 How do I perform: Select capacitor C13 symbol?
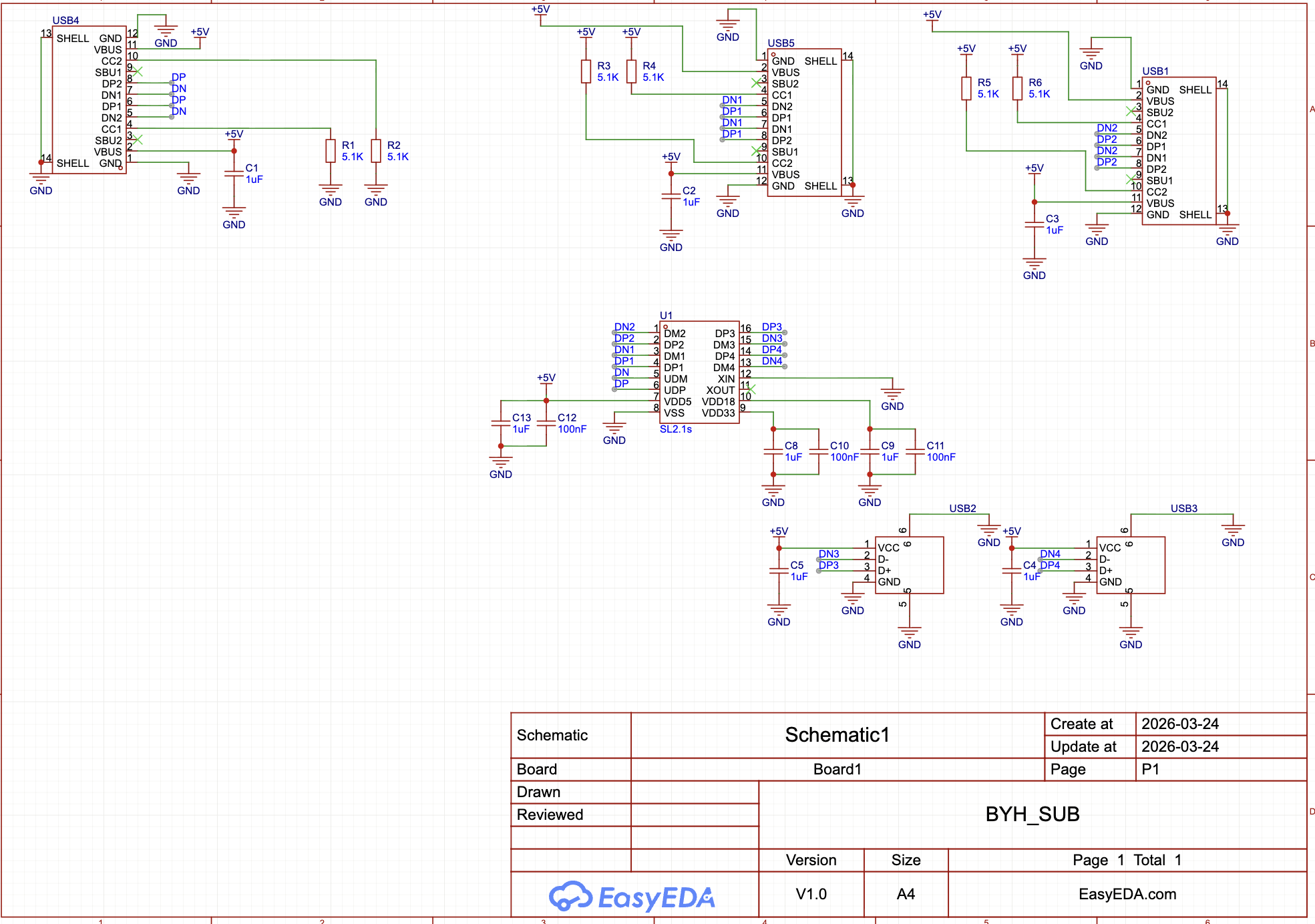pos(501,423)
